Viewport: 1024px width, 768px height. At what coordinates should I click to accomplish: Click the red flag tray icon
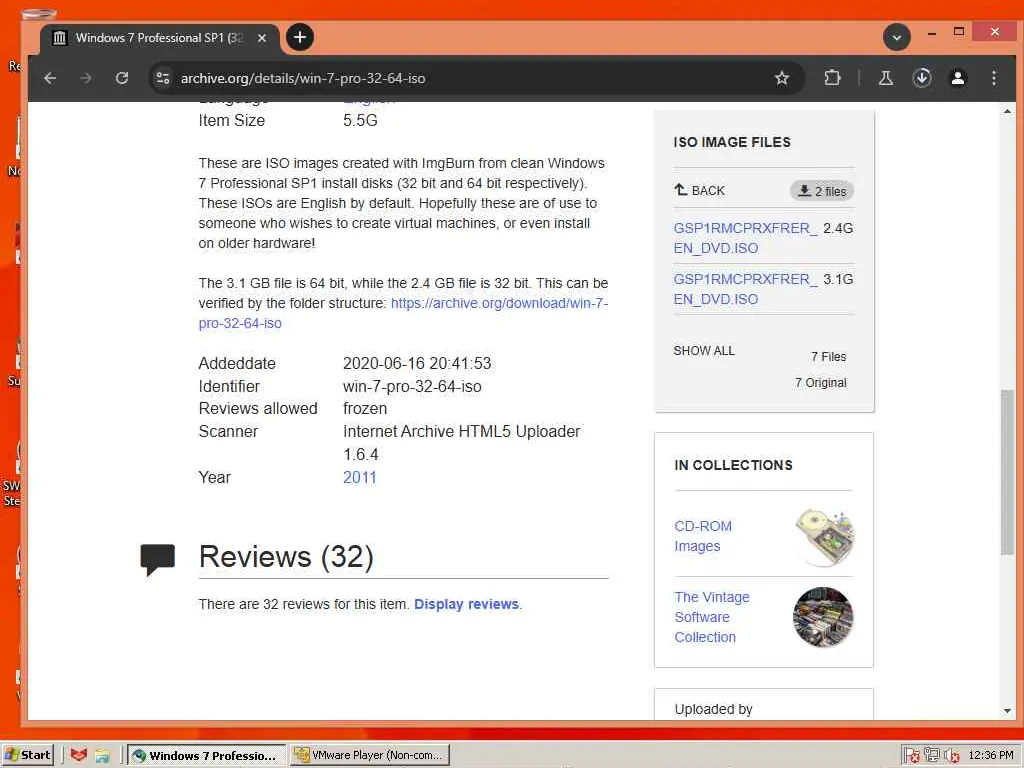912,756
